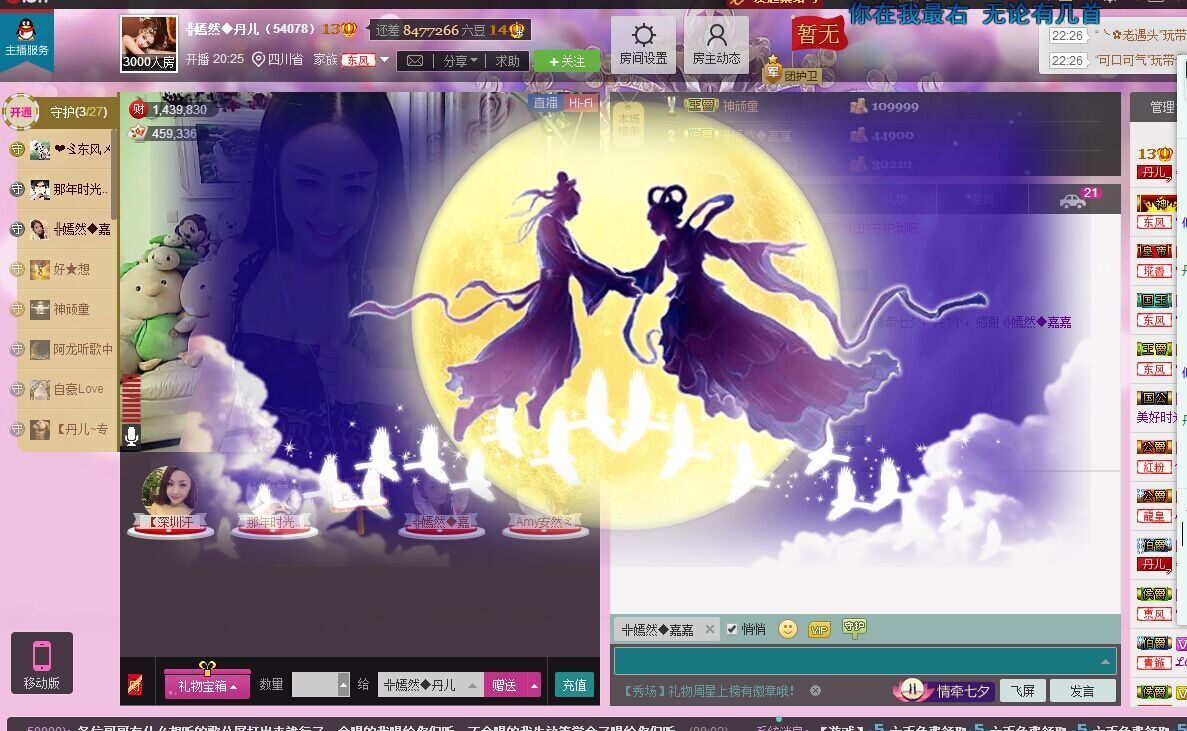The height and width of the screenshot is (731, 1187).
Task: Open 房间设置 gear icon
Action: 643,44
